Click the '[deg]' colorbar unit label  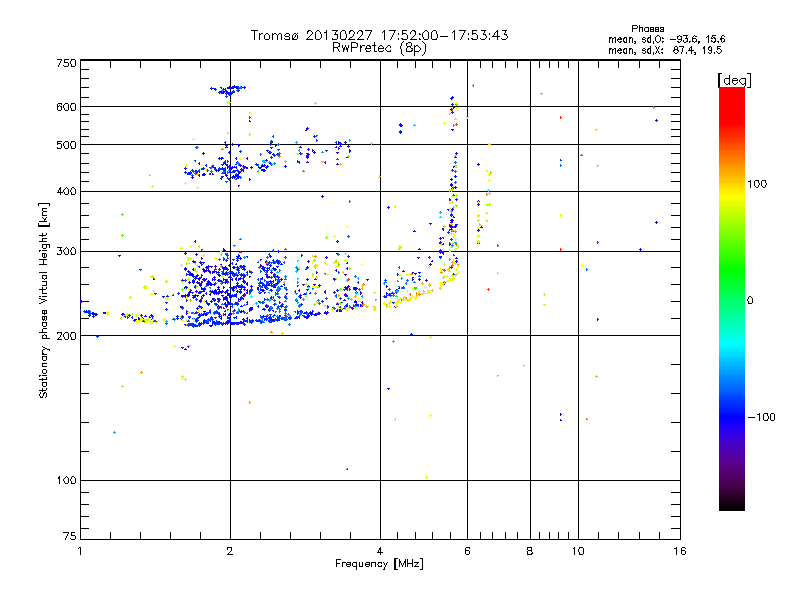[734, 80]
